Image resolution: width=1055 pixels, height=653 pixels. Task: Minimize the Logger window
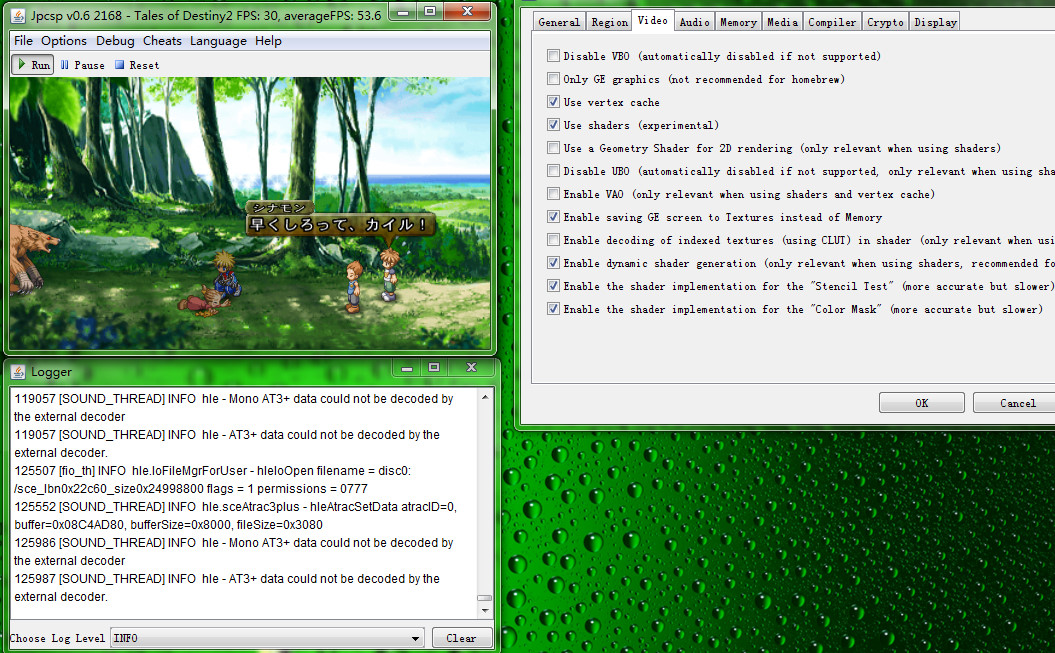(x=406, y=367)
